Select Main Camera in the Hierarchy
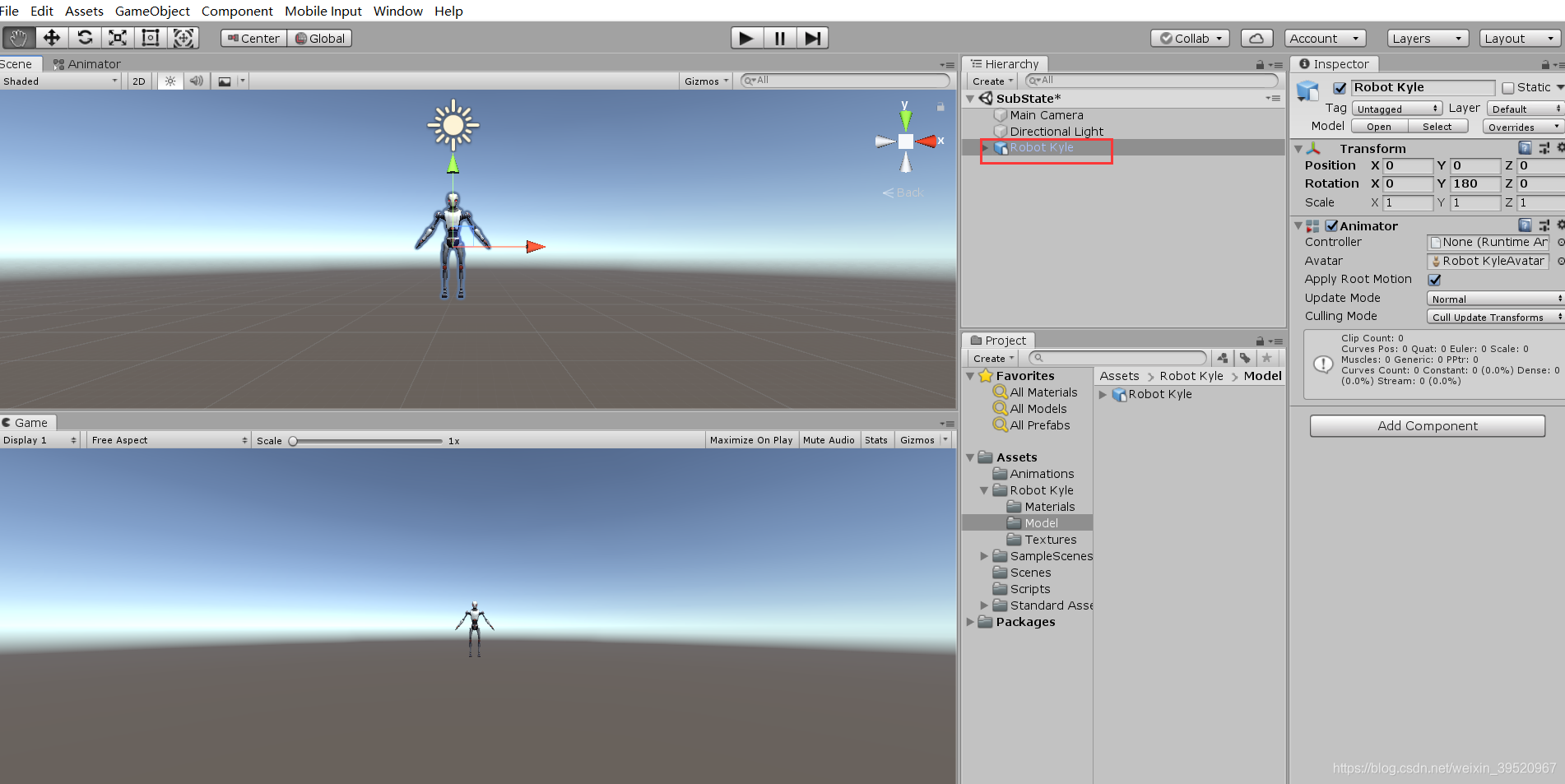Viewport: 1565px width, 784px height. [x=1046, y=115]
